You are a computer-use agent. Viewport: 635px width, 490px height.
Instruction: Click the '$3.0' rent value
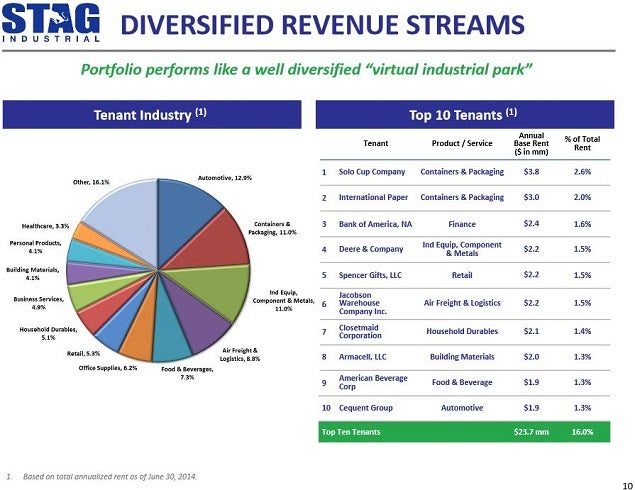(531, 197)
